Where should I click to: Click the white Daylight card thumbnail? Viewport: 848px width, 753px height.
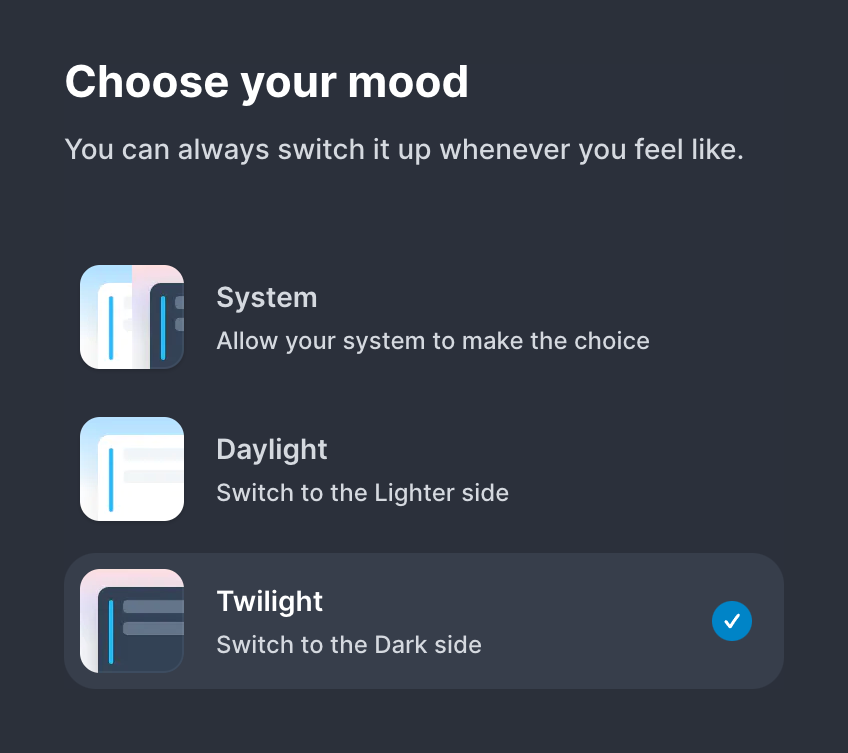131,468
